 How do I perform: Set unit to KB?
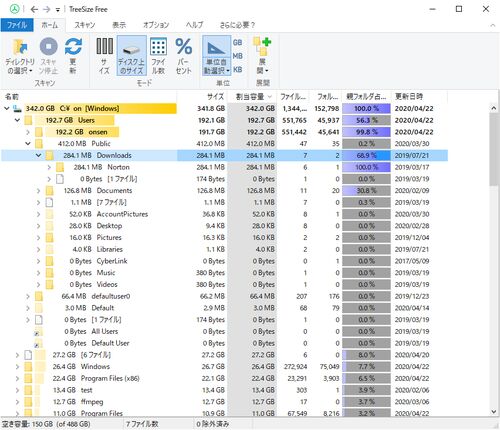[237, 69]
